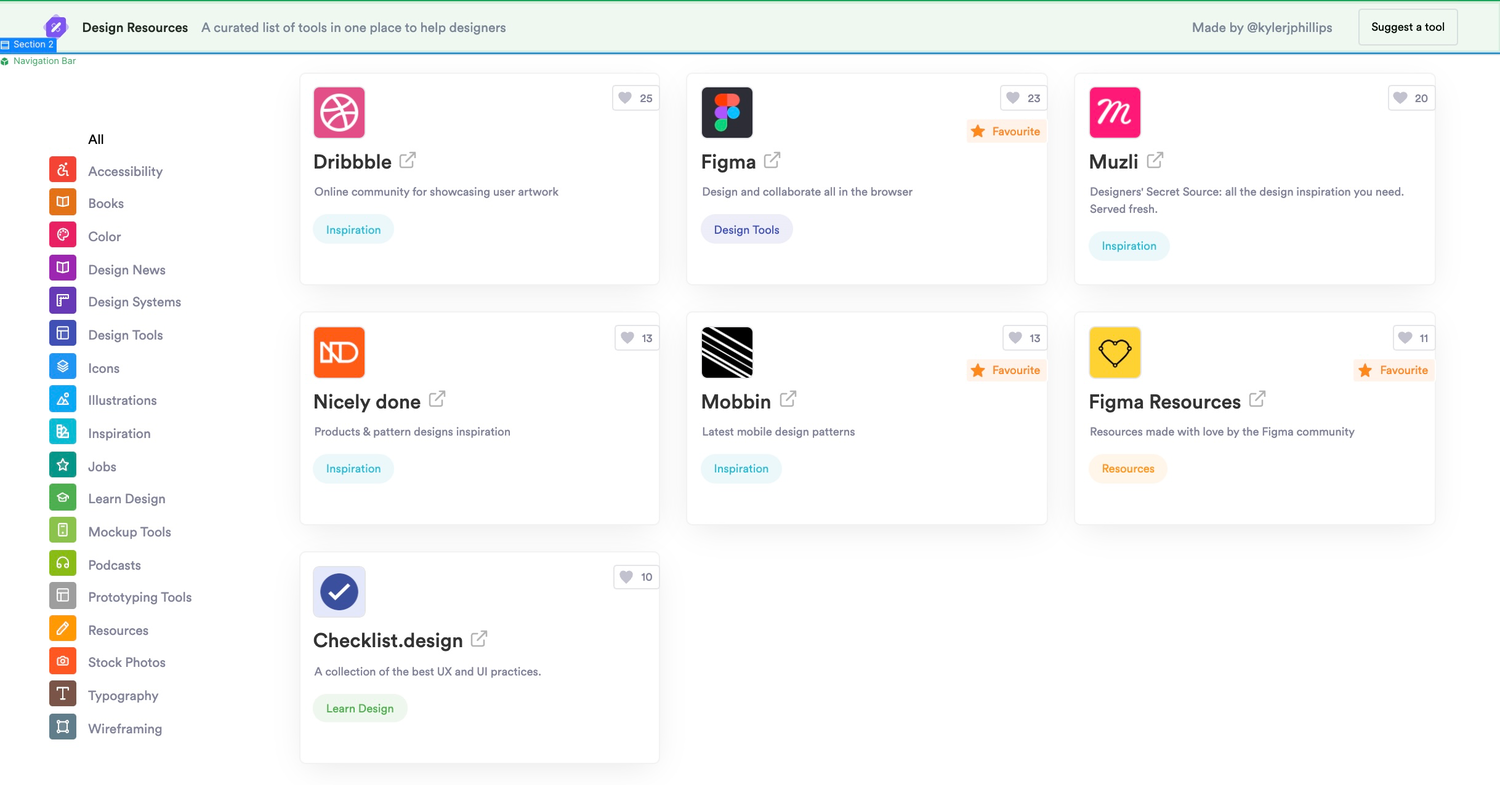Open Nicely done external link icon
1500x785 pixels.
pyautogui.click(x=437, y=399)
